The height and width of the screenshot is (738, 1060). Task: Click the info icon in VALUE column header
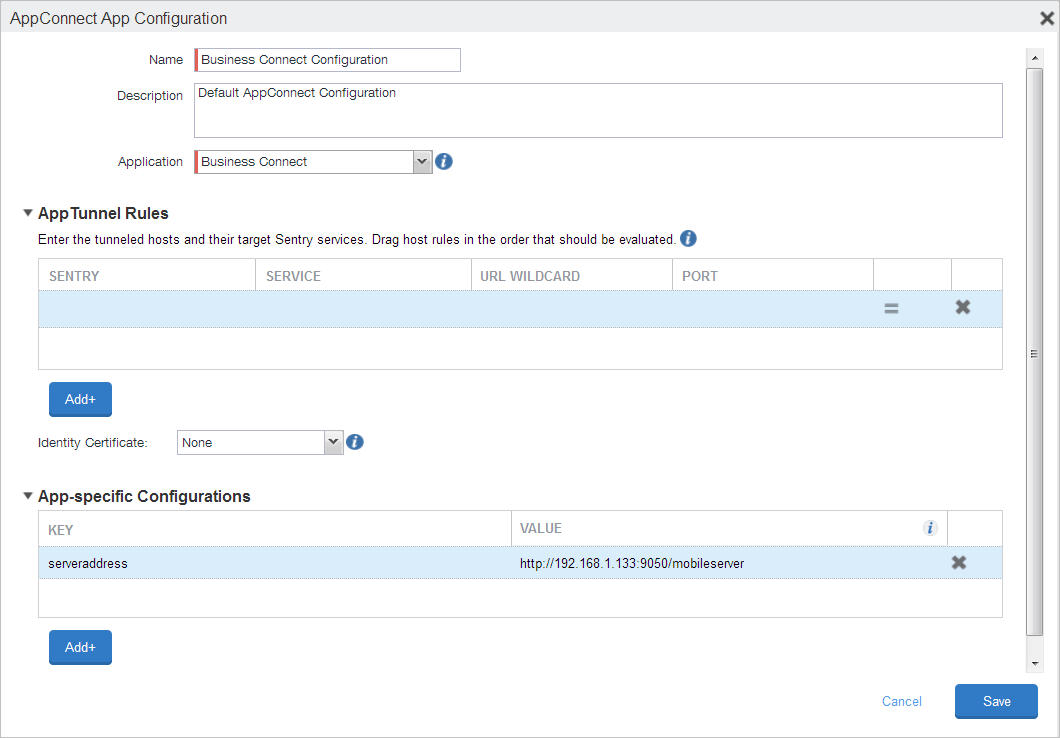[x=930, y=528]
